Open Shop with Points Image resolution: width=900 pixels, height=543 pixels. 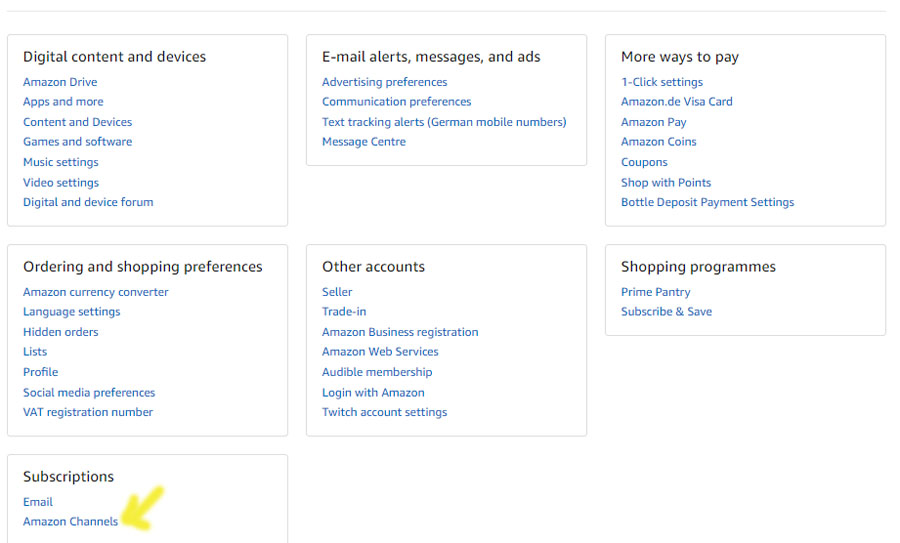[x=666, y=183]
